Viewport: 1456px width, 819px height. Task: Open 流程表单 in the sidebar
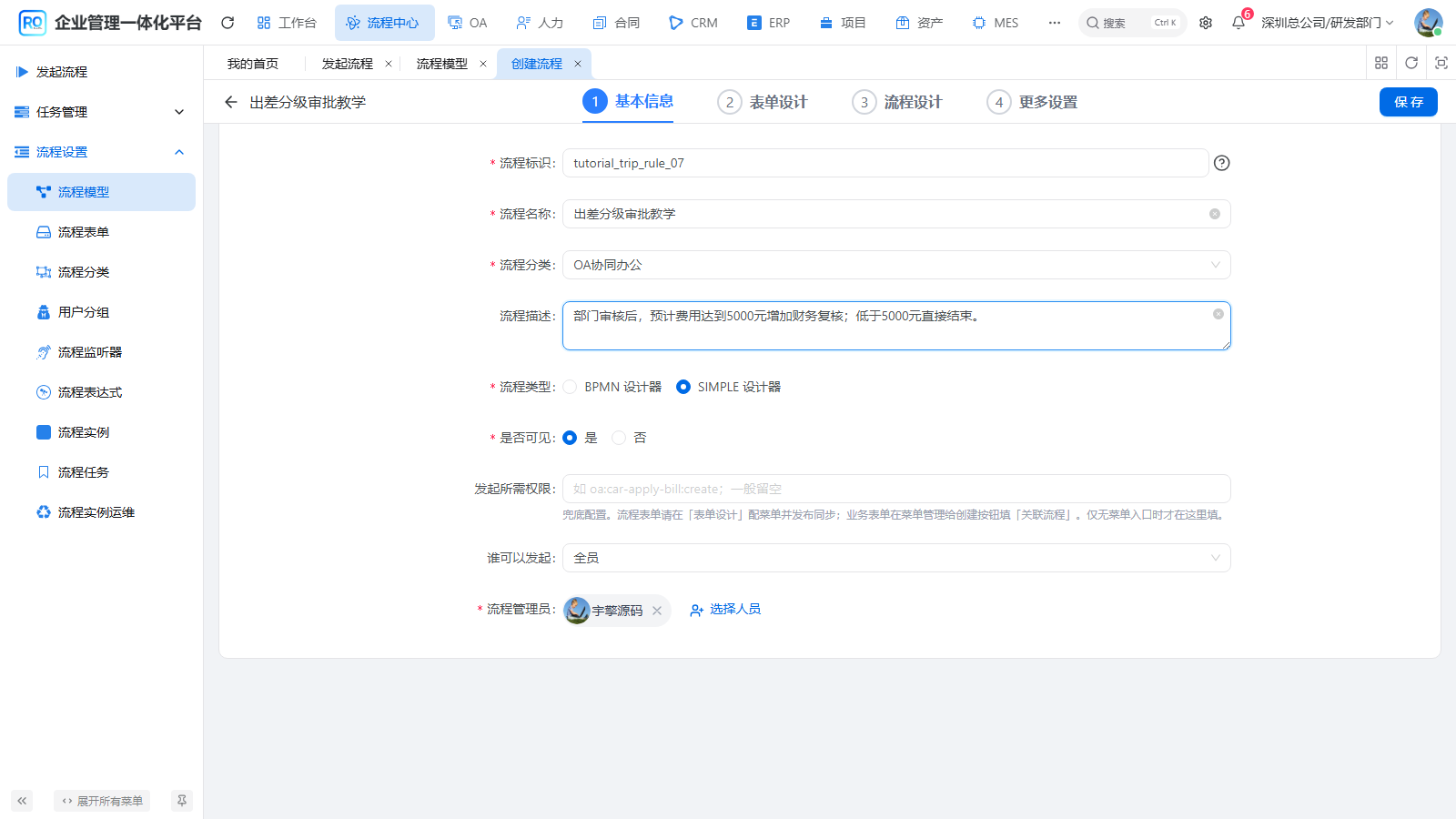(101, 232)
